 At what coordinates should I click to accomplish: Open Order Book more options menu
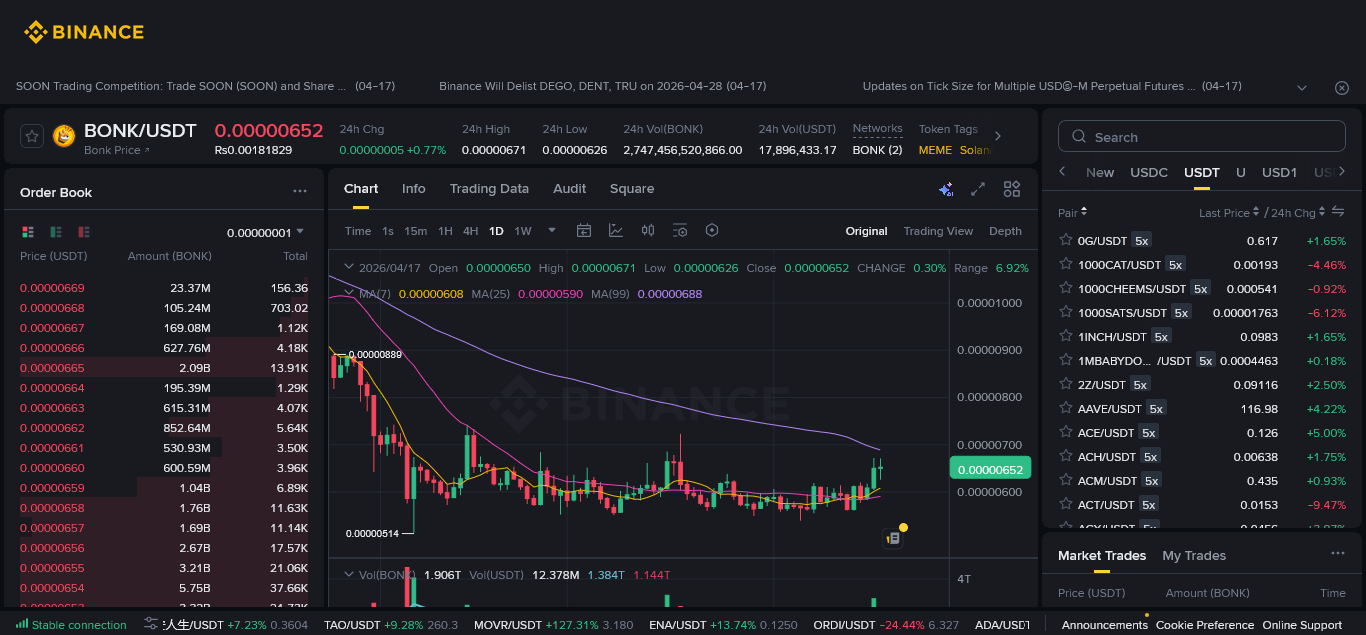pos(300,191)
